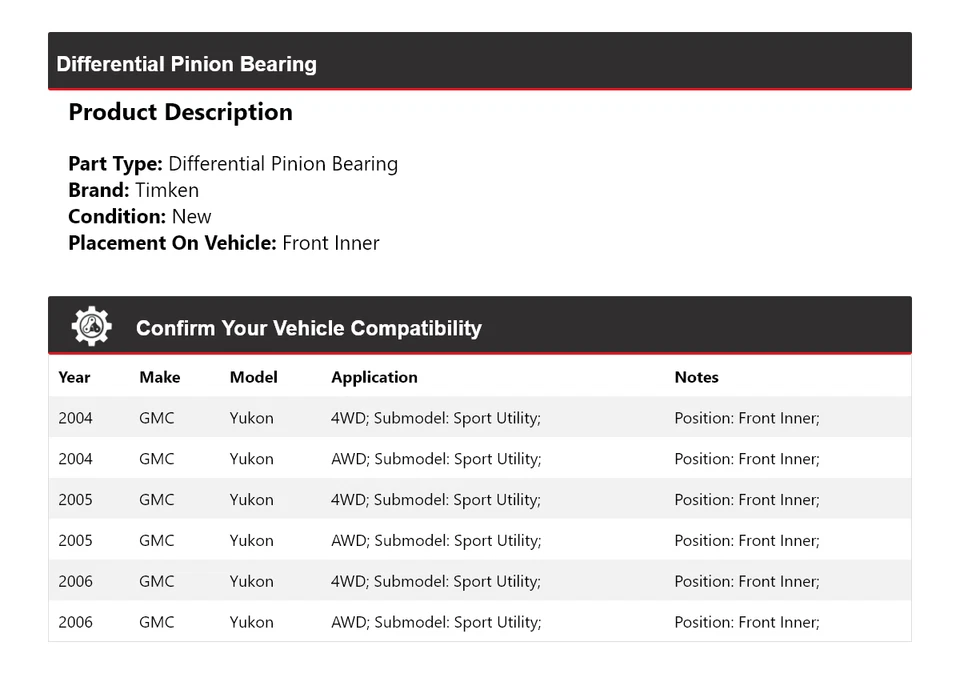Click the Notes column header
960x674 pixels.
tap(696, 377)
